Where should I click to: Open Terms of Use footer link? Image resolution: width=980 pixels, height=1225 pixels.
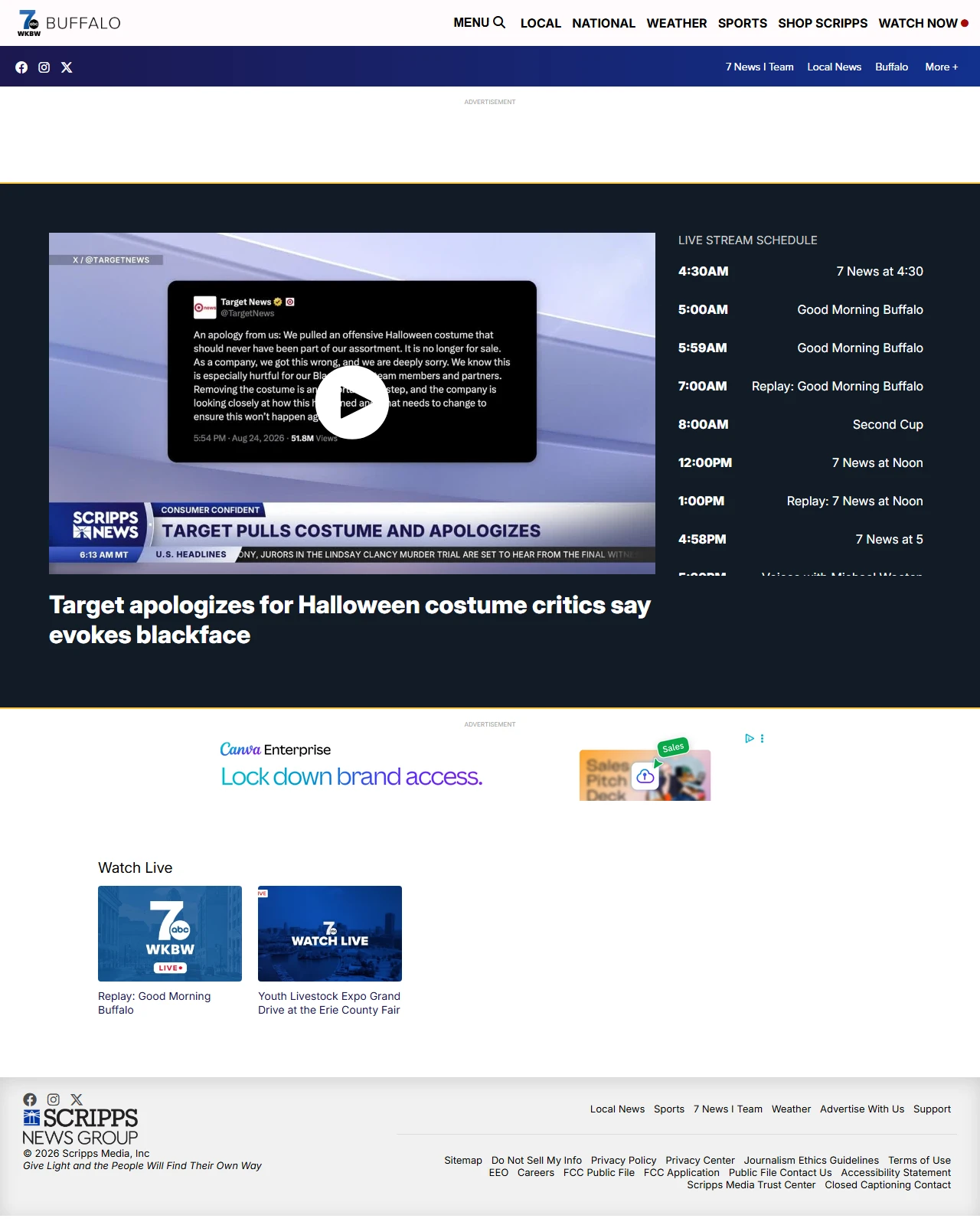click(920, 1160)
